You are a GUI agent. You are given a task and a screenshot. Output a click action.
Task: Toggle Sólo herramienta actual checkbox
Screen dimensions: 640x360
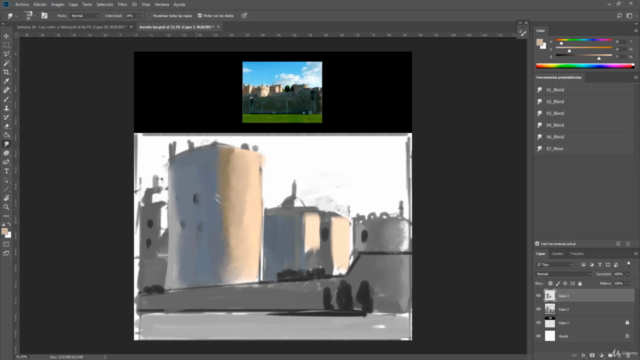tap(537, 244)
